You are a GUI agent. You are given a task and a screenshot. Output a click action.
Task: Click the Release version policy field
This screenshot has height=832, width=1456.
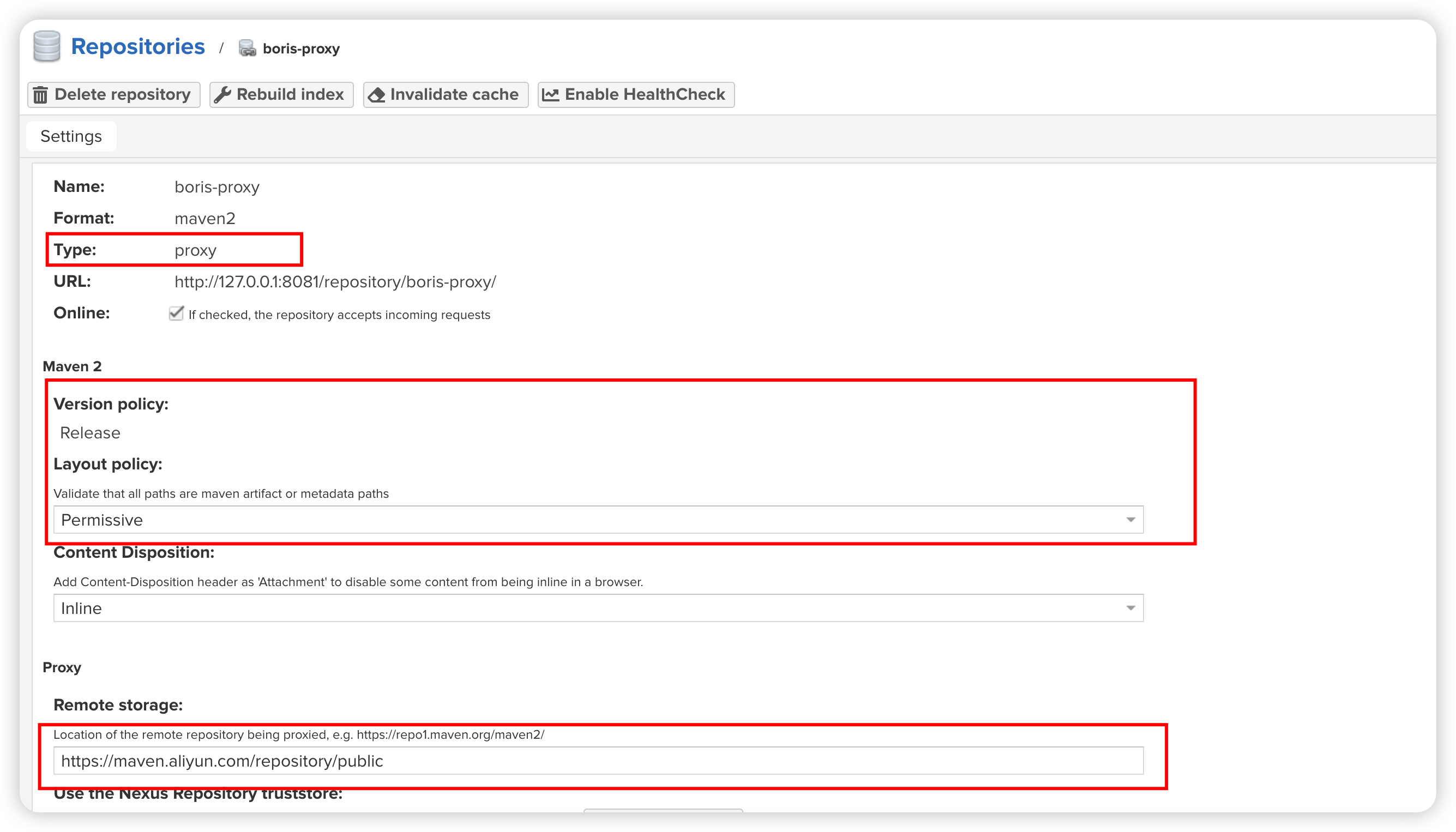[x=91, y=433]
